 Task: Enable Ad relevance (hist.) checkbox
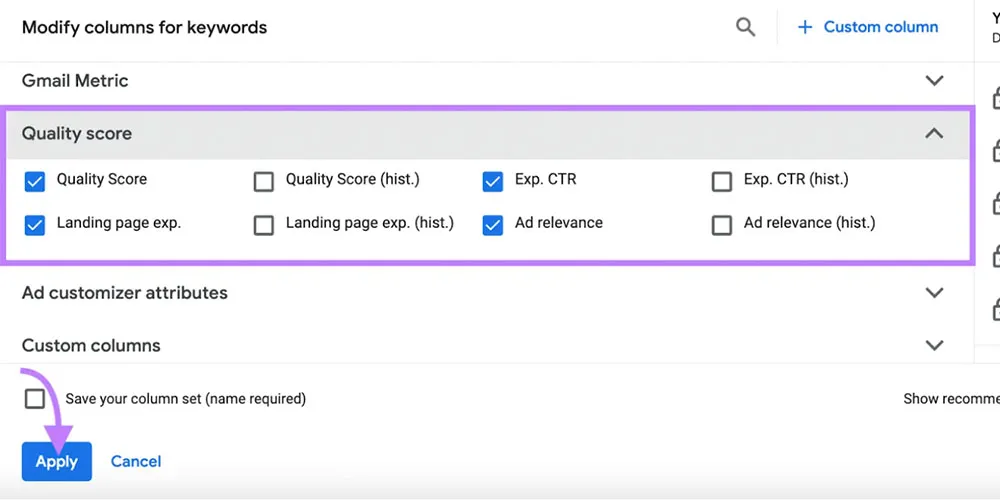(x=721, y=225)
